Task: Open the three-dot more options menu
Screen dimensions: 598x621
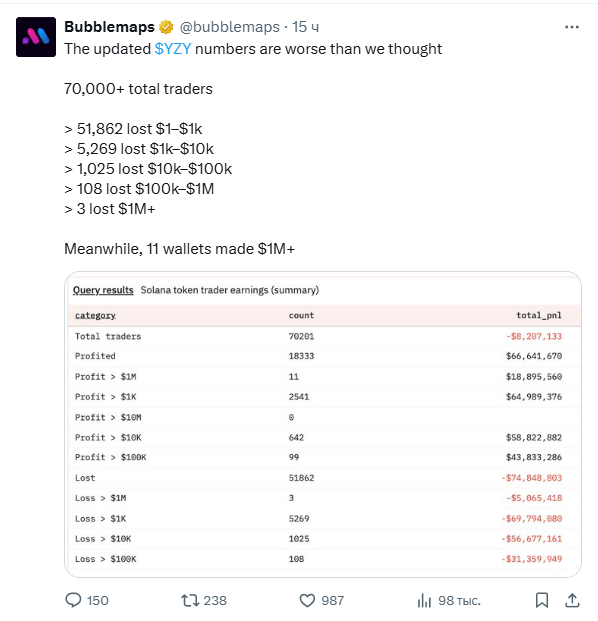Action: [x=571, y=27]
